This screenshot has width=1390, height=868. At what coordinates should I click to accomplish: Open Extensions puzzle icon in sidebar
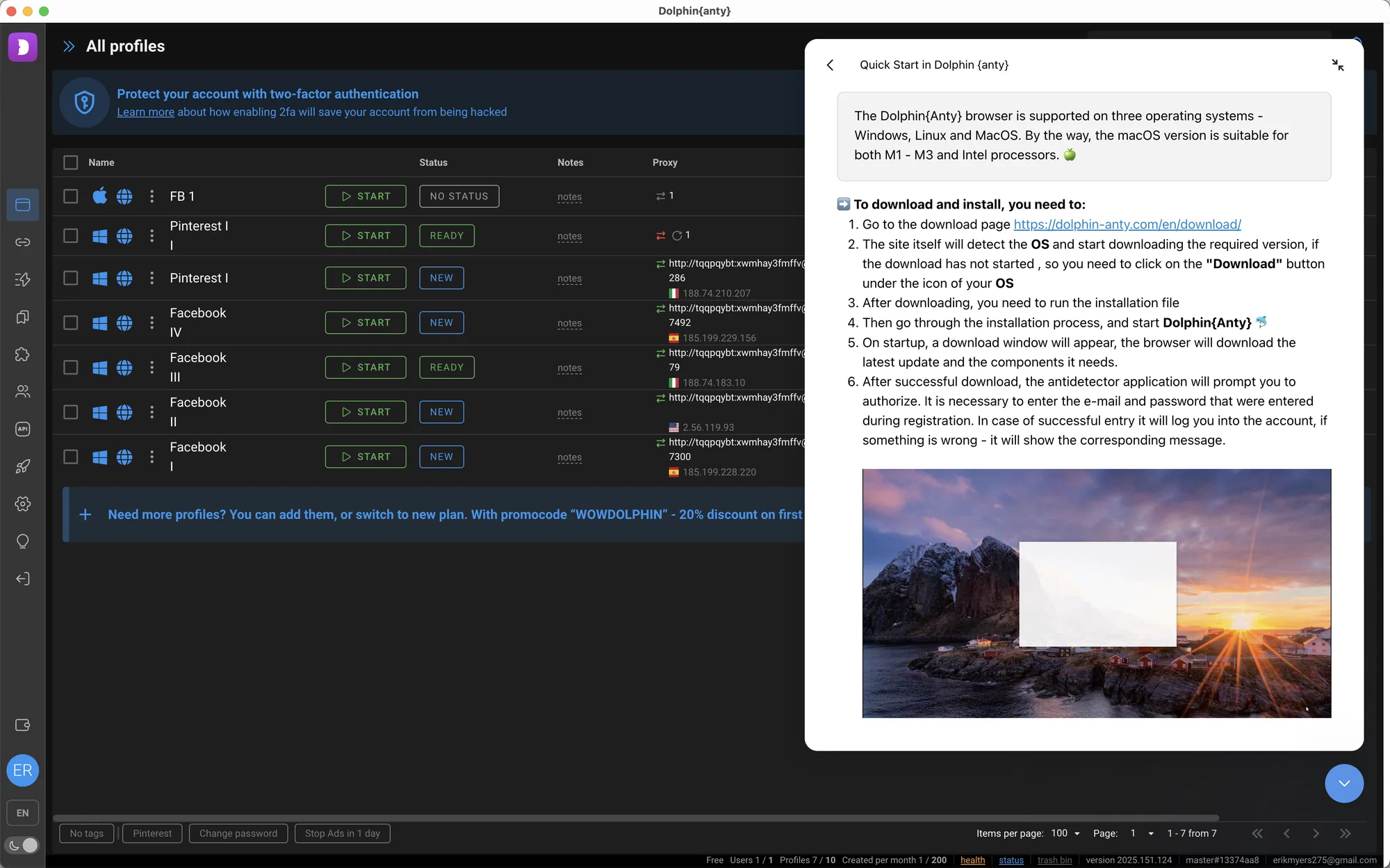pos(22,354)
